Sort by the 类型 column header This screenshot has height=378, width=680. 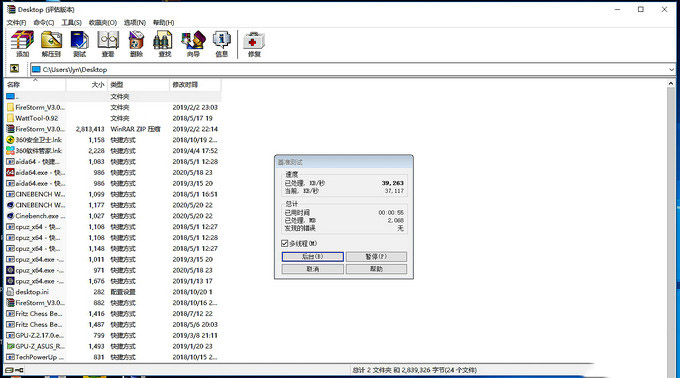click(138, 85)
